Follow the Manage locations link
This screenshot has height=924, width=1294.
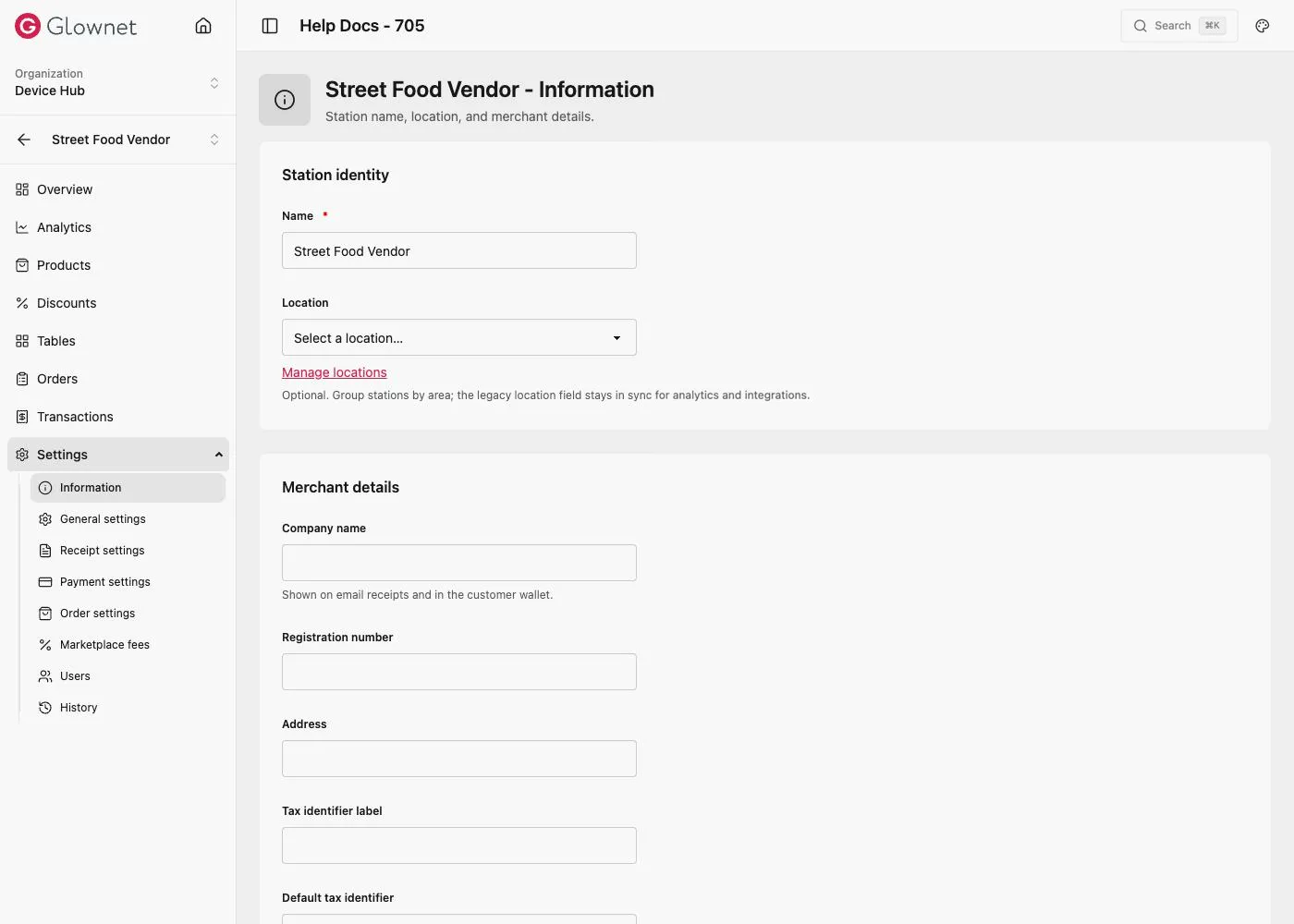[x=335, y=372]
